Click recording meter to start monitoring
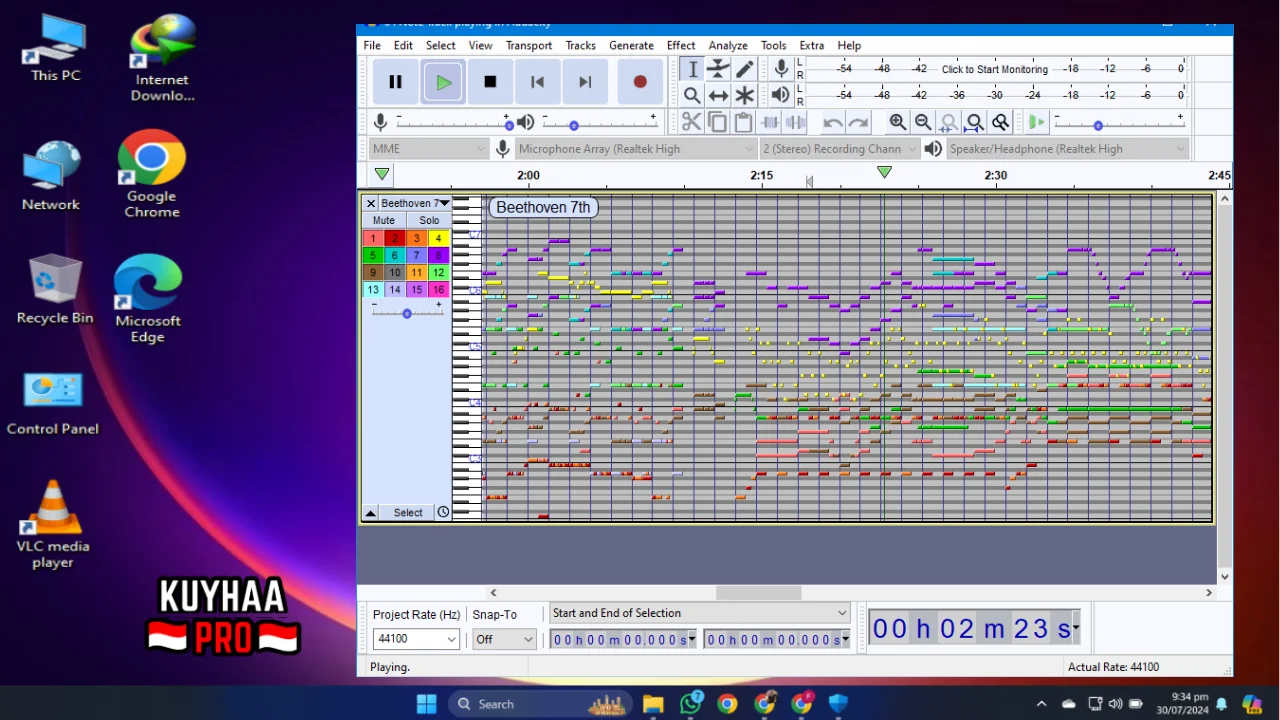 pyautogui.click(x=994, y=69)
